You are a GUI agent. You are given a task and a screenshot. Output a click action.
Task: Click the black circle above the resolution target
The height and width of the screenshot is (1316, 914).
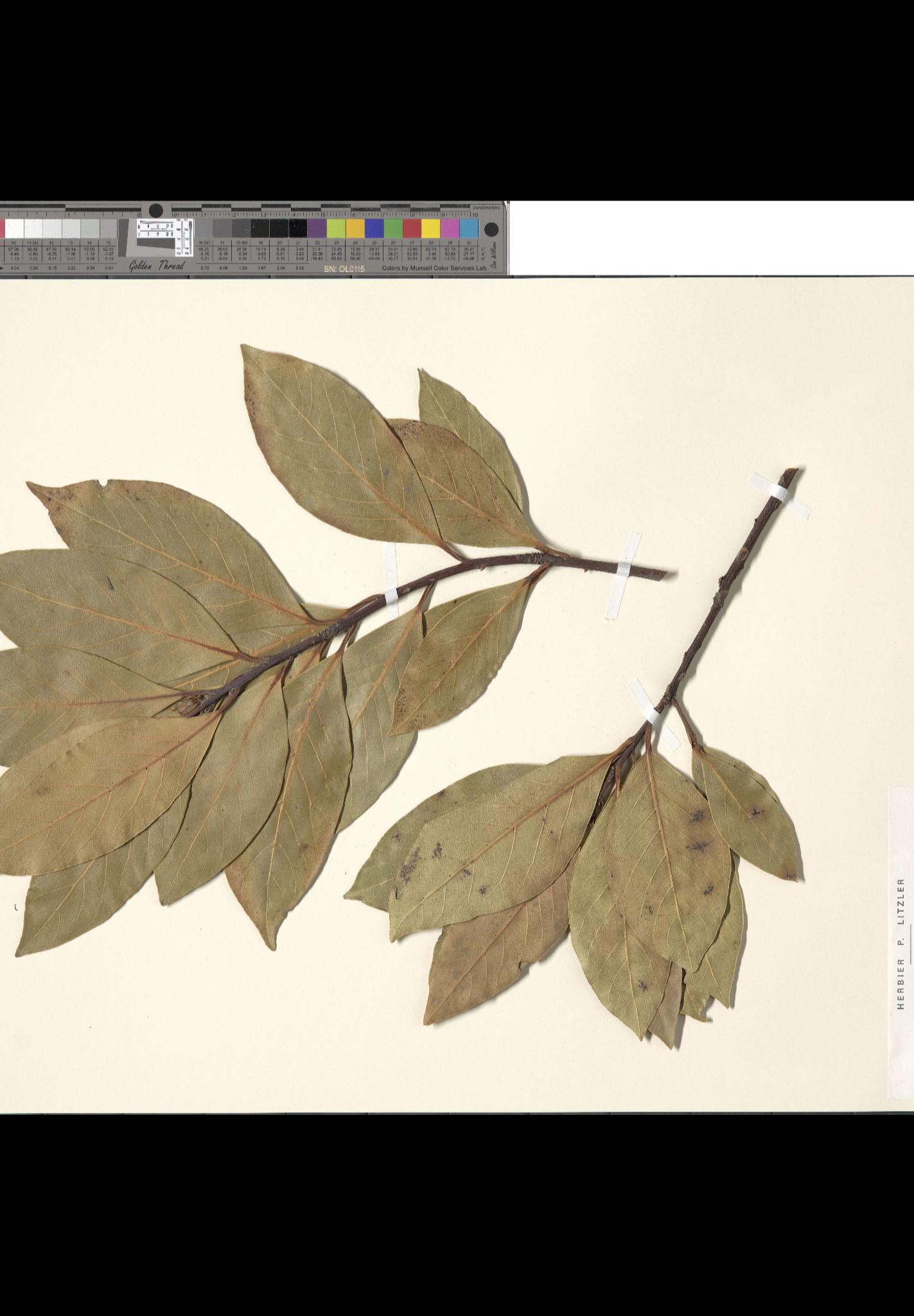pos(155,210)
